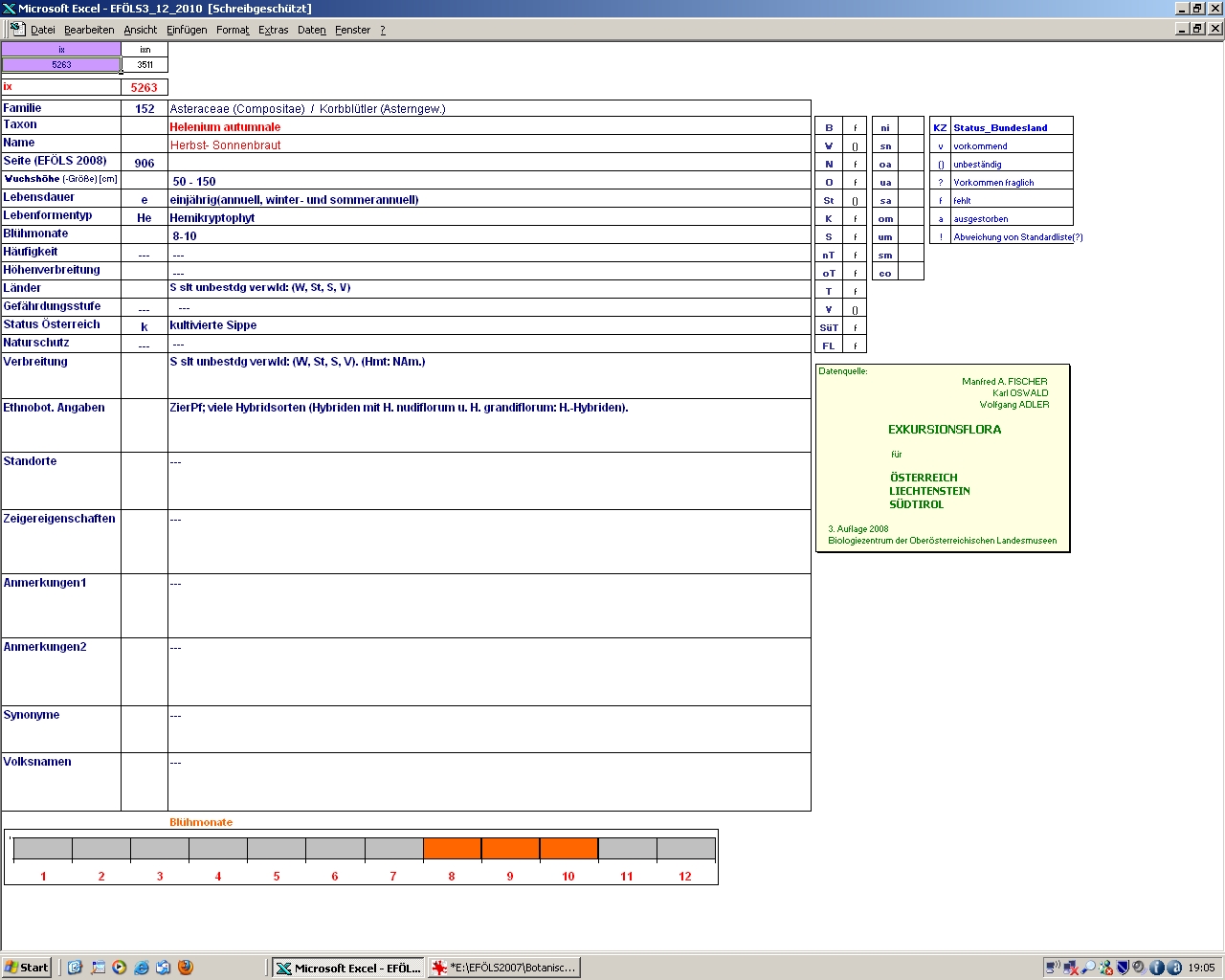
Task: Select the 'Zeigereigenschaften' row label
Action: (59, 518)
